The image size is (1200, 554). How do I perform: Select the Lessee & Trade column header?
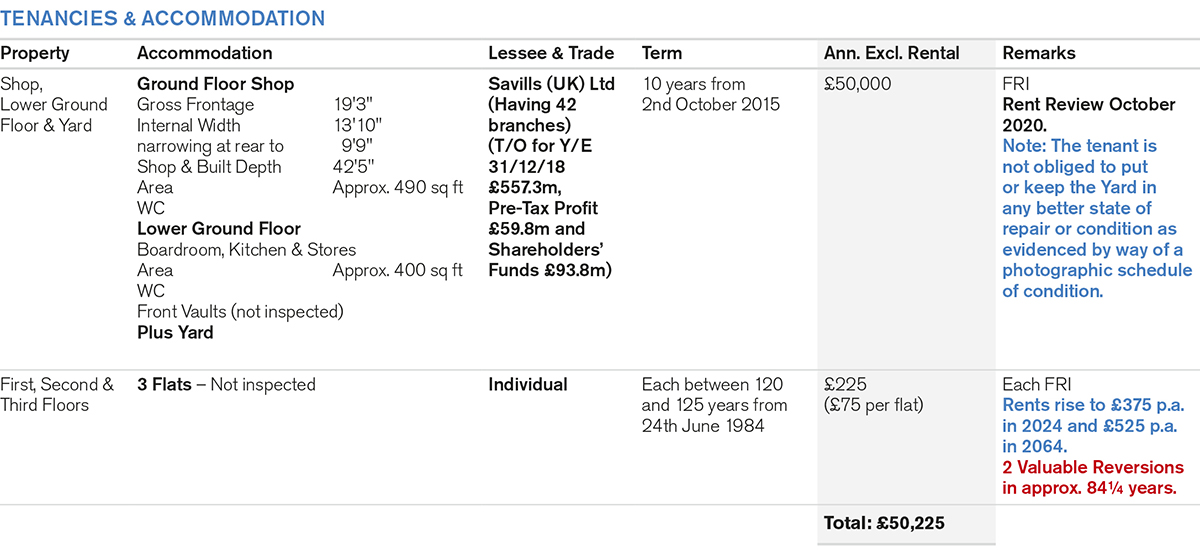coord(551,54)
